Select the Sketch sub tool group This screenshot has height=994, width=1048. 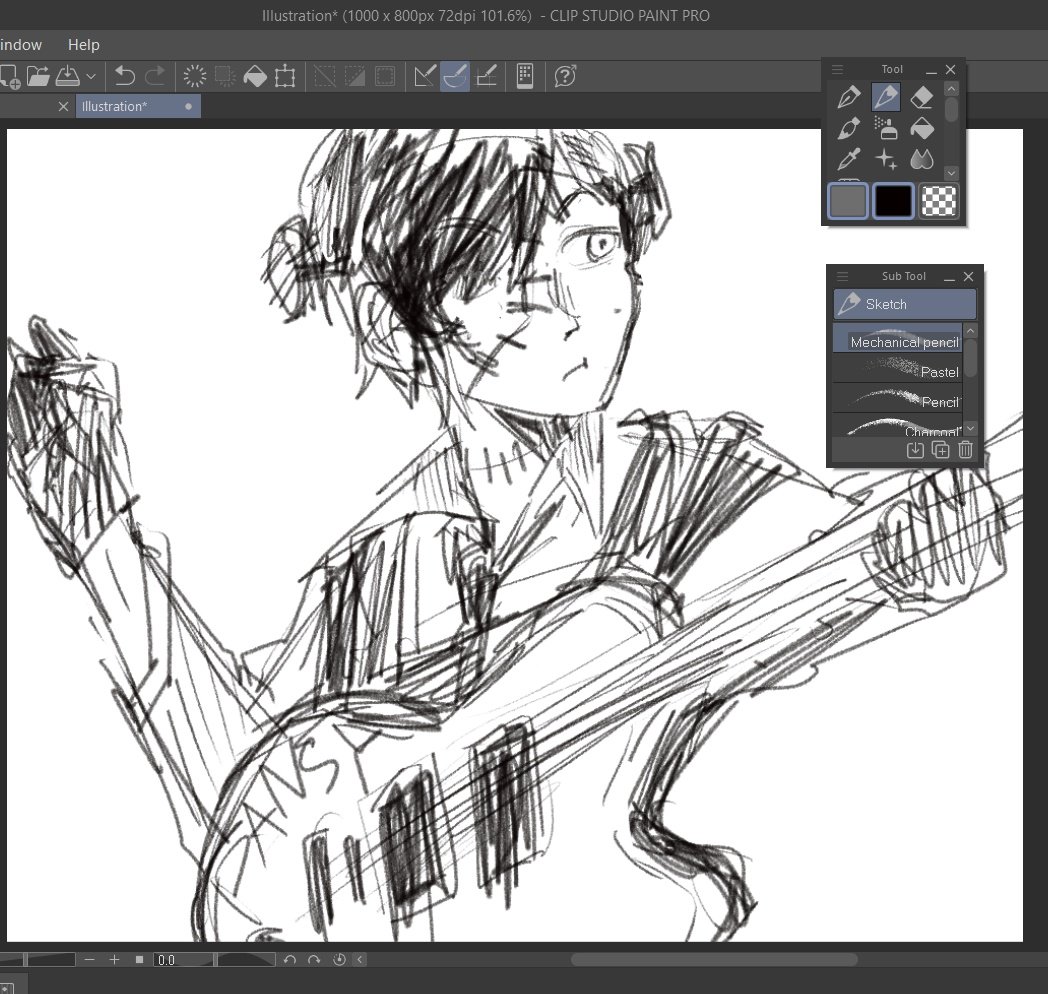point(904,304)
